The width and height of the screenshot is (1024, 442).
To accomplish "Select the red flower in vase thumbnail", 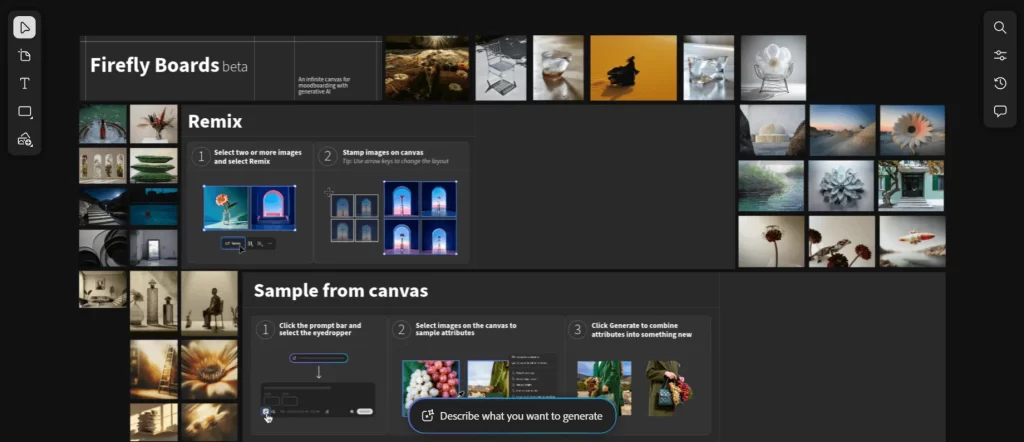I will 153,124.
